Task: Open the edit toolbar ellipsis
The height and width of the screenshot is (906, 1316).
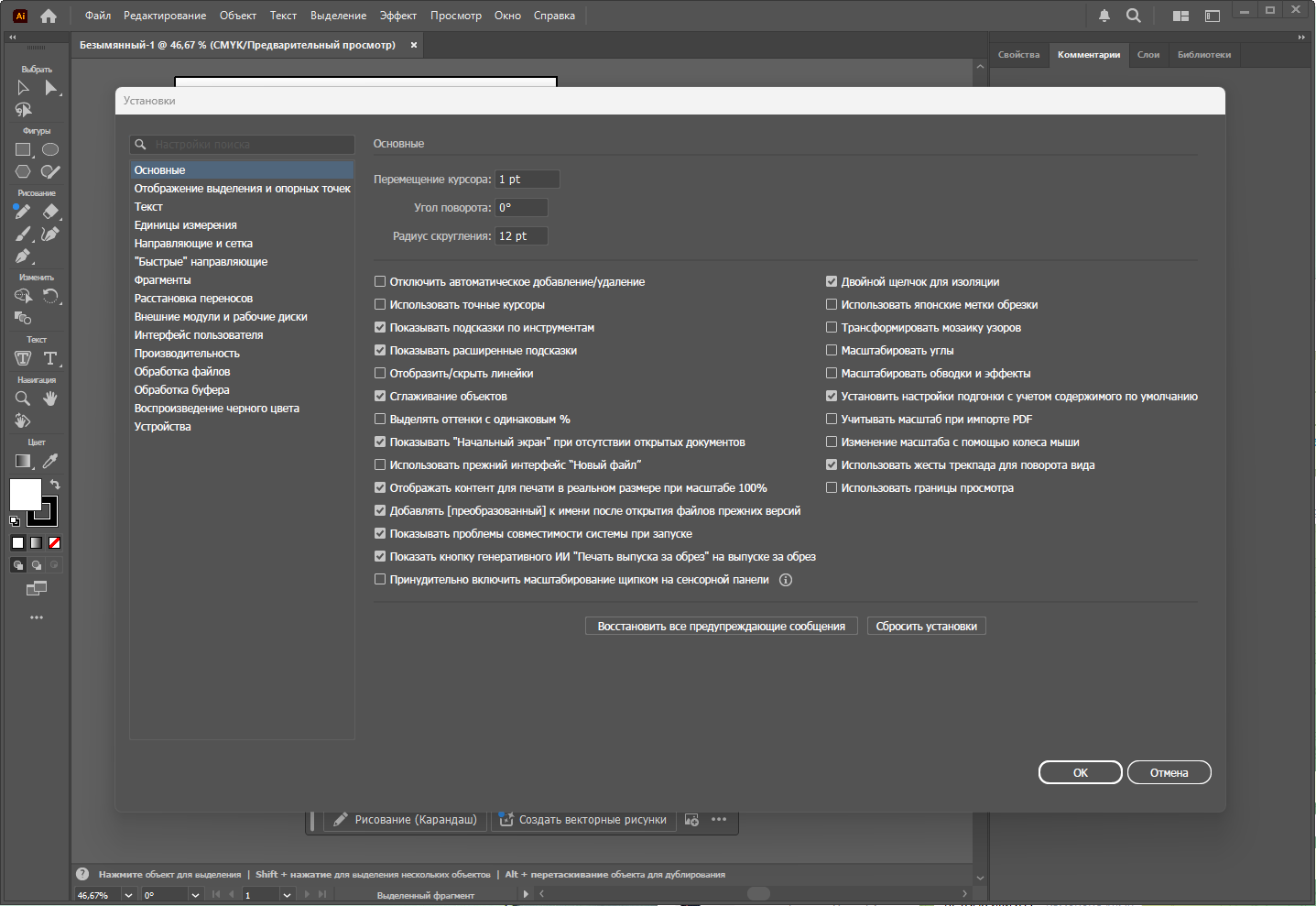Action: pos(37,617)
